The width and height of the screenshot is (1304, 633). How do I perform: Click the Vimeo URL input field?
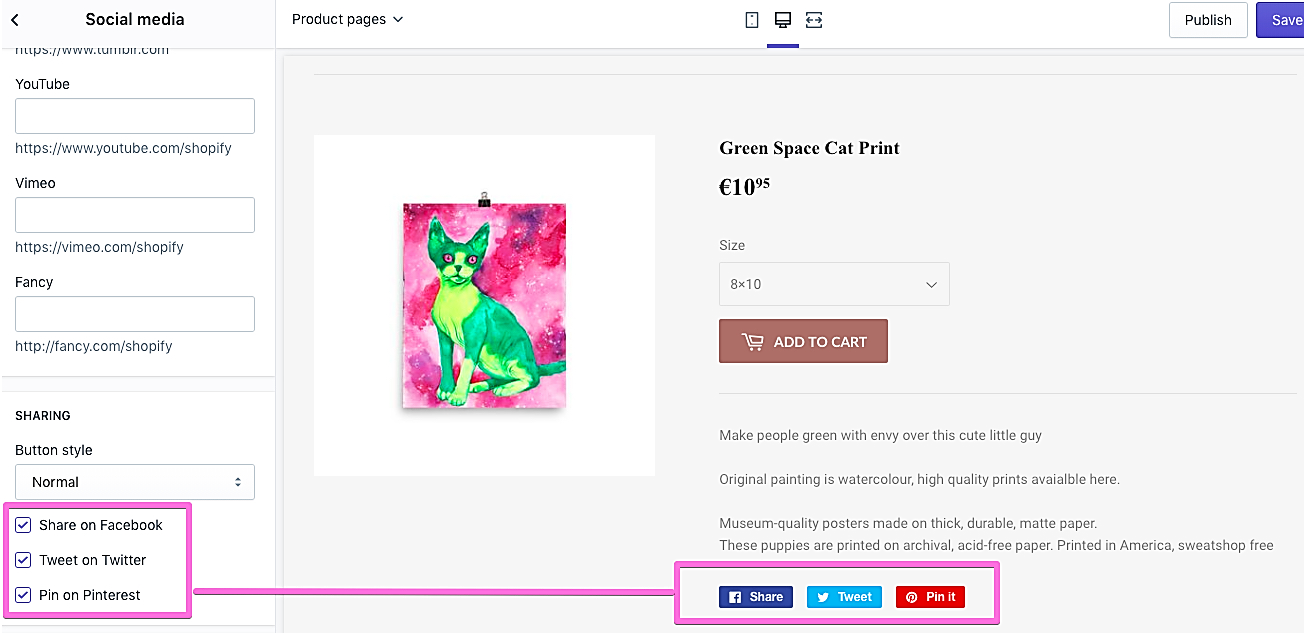[135, 215]
